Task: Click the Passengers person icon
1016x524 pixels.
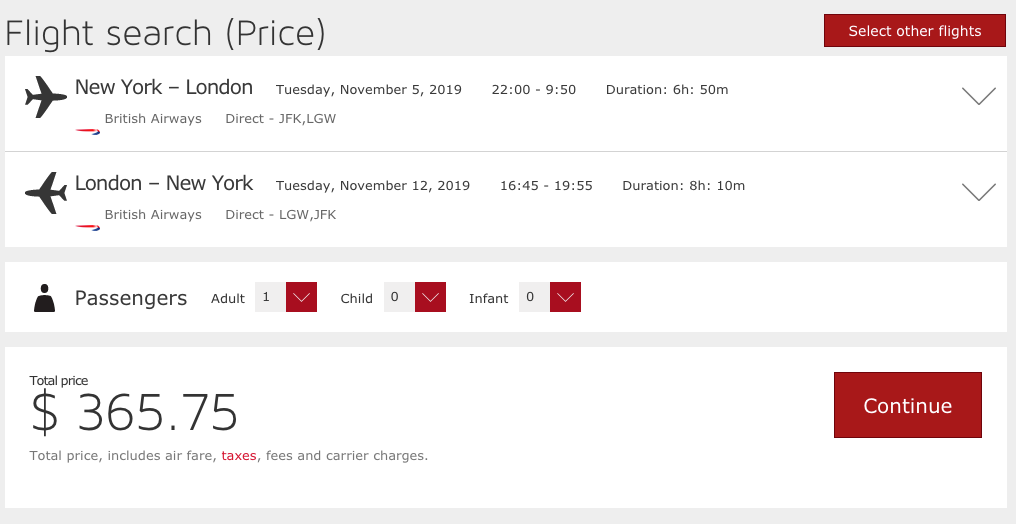Action: click(44, 298)
